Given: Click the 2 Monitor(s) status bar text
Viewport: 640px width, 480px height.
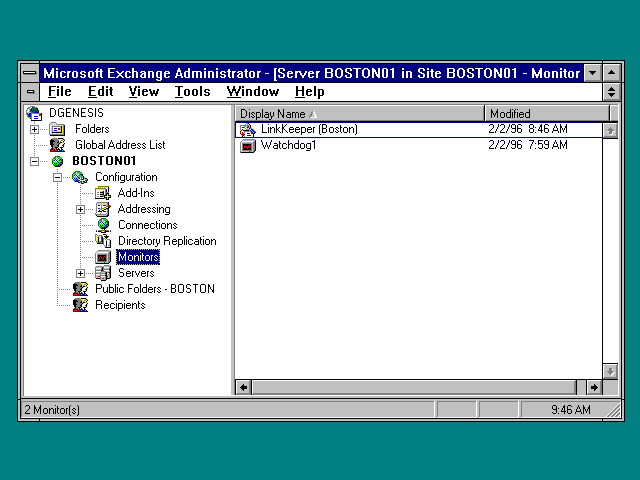Looking at the screenshot, I should tap(52, 410).
